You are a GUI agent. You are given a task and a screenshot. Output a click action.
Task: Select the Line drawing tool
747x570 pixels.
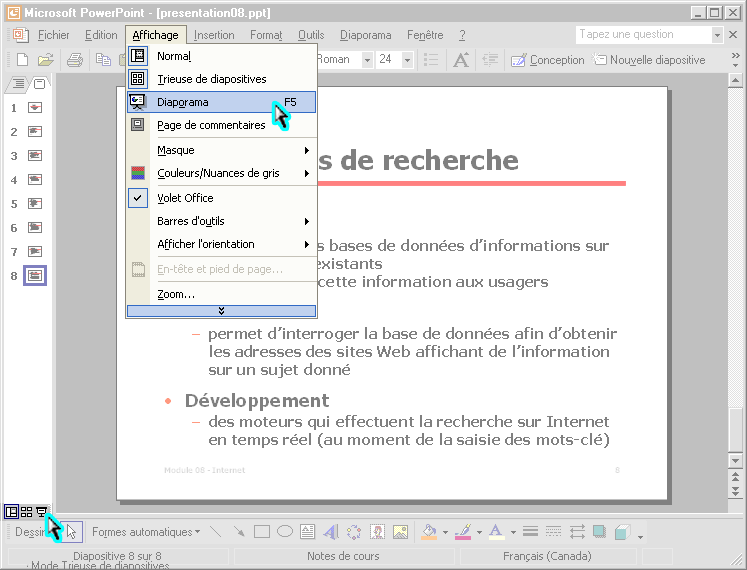[216, 532]
